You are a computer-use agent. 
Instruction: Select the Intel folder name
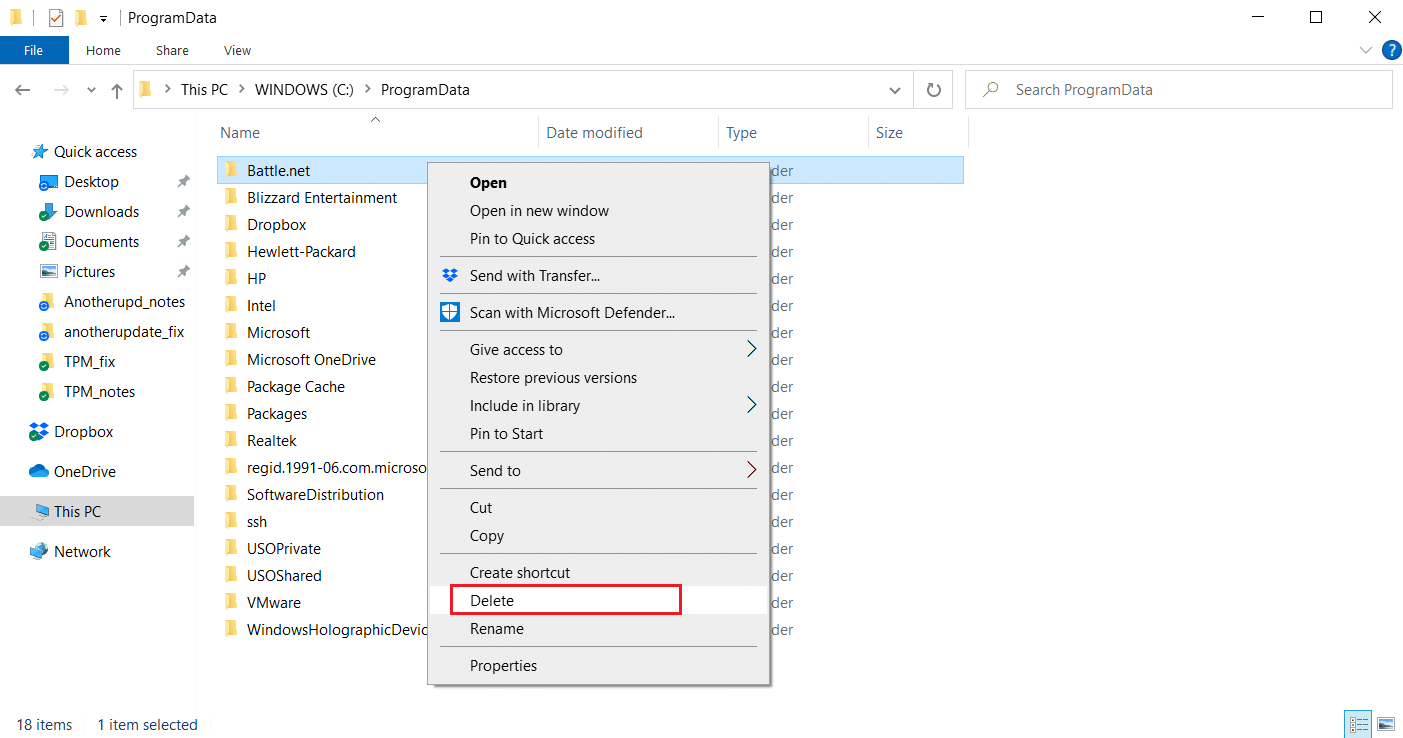pos(262,306)
